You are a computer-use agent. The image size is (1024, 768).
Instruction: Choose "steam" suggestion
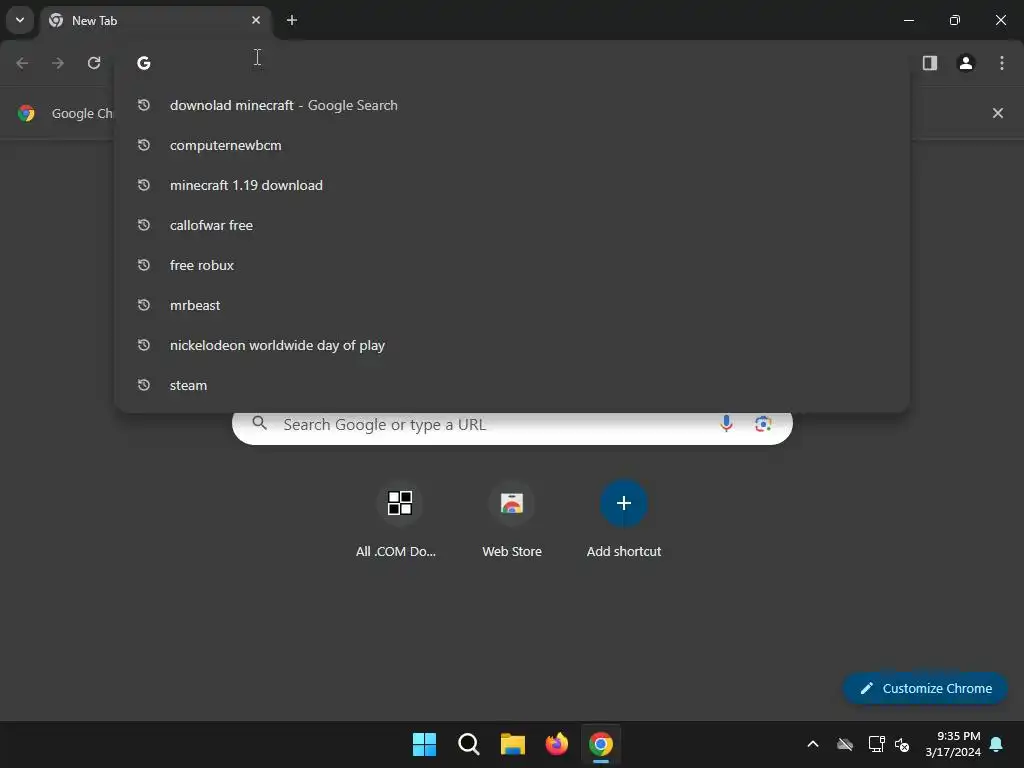coord(512,385)
